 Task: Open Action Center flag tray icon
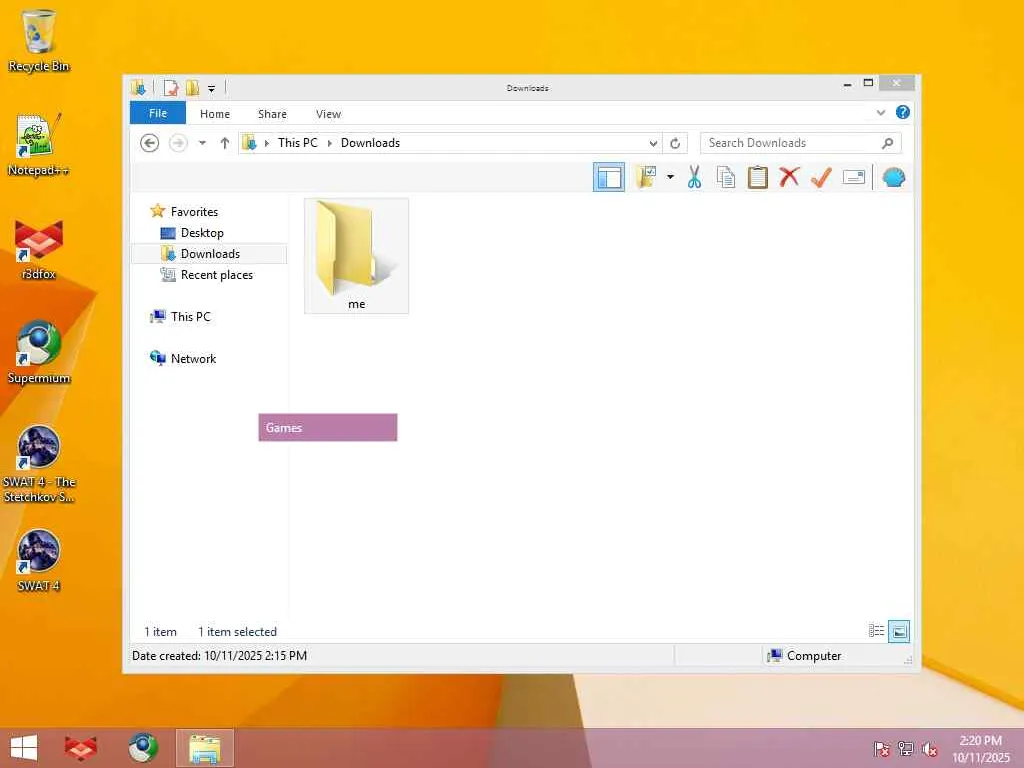click(x=881, y=748)
